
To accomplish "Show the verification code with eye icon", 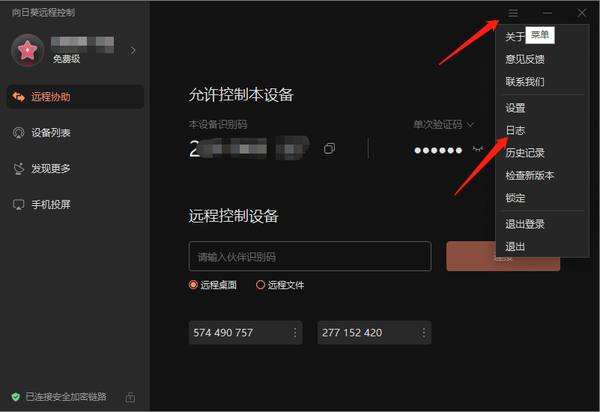I will pyautogui.click(x=478, y=149).
